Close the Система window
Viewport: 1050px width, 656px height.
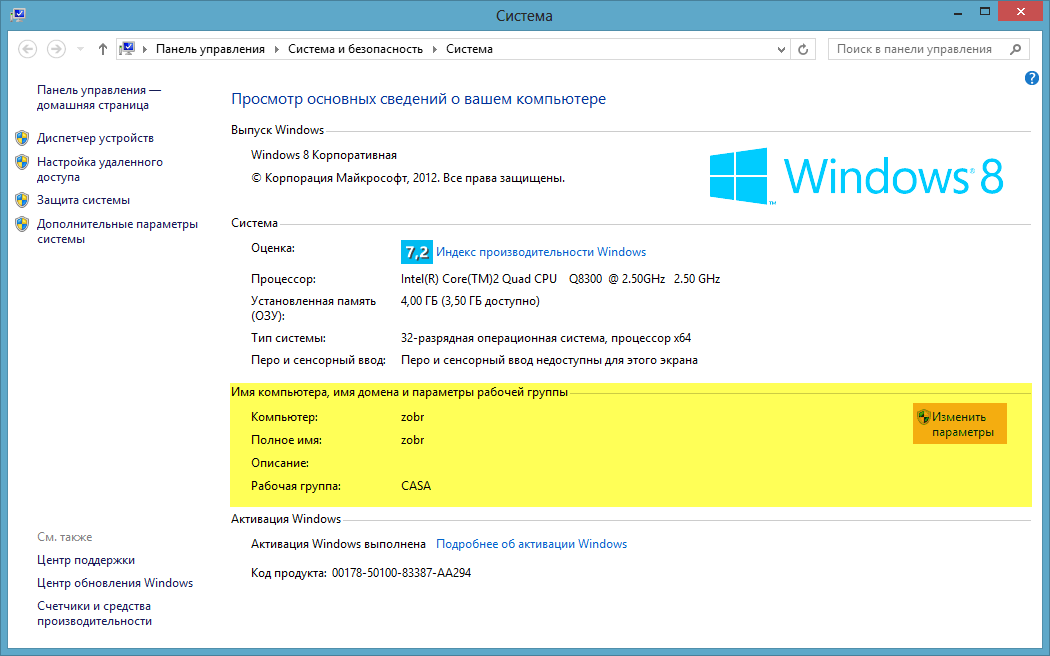tap(1021, 12)
